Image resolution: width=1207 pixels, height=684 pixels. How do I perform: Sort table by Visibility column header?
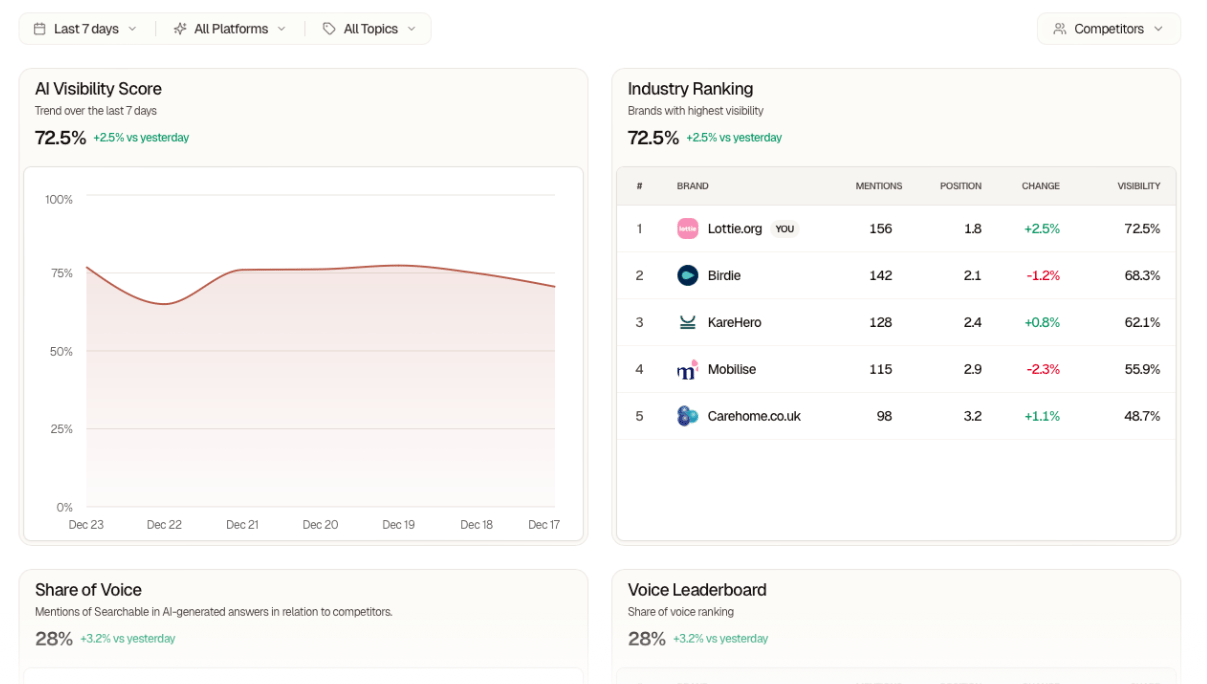coord(1138,186)
